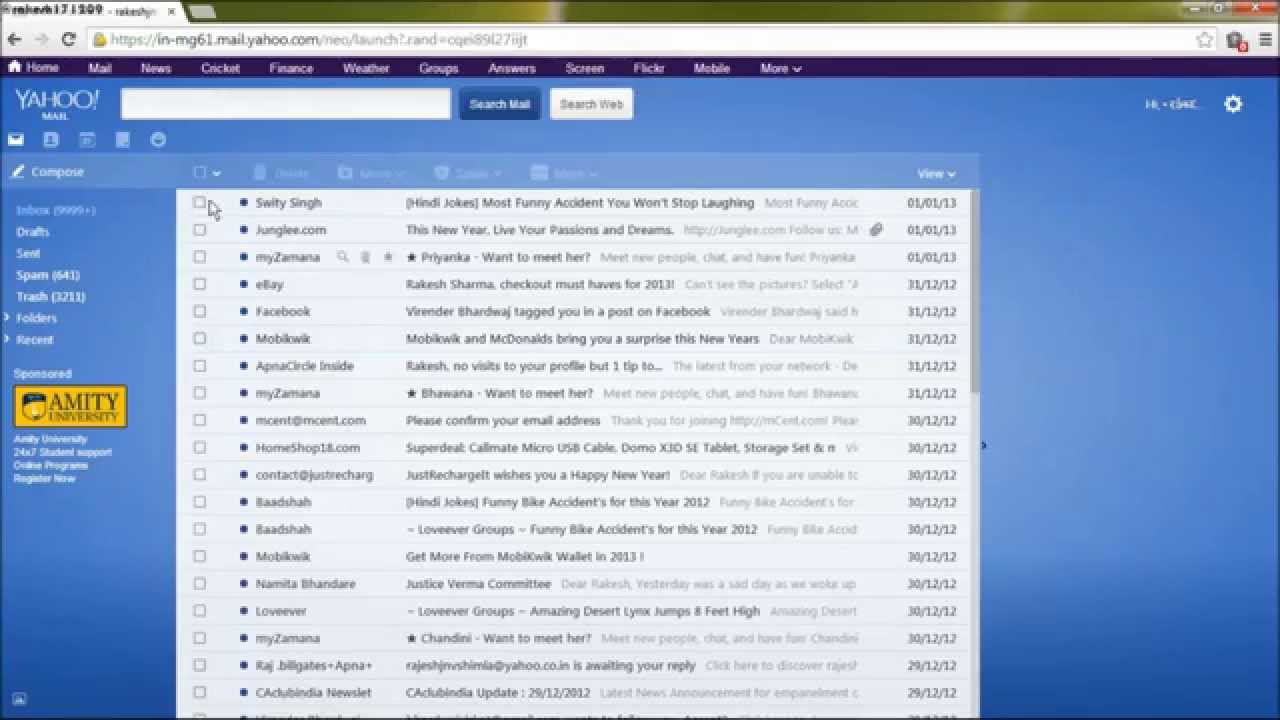Viewport: 1280px width, 720px height.
Task: Open the Drafts folder
Action: [33, 232]
